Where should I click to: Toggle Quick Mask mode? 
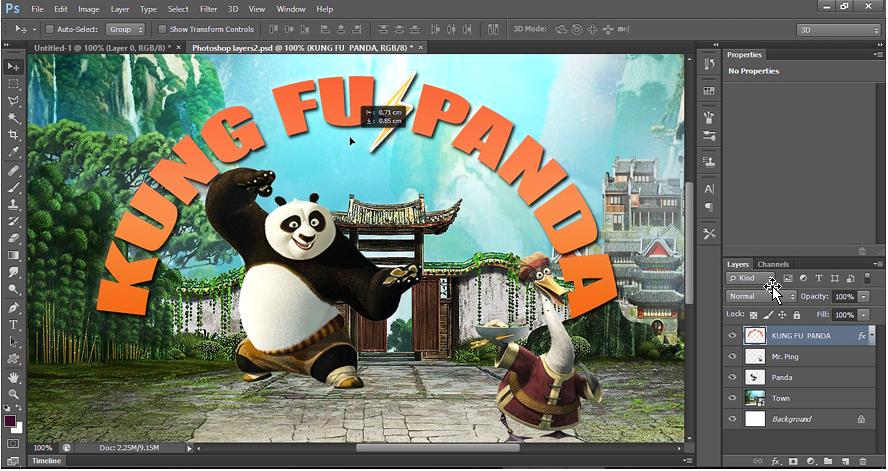[14, 444]
